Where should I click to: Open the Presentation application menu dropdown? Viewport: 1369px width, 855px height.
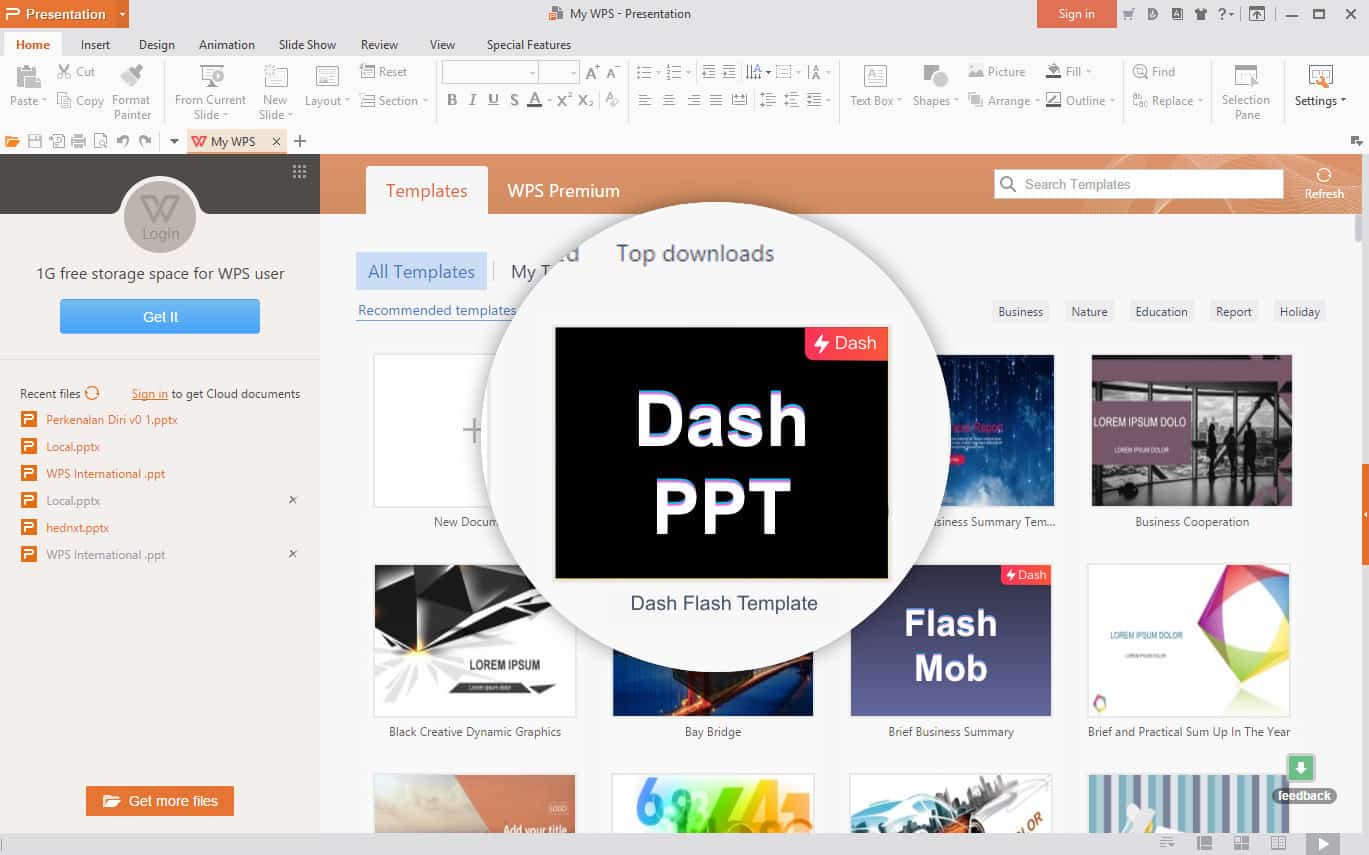(122, 14)
